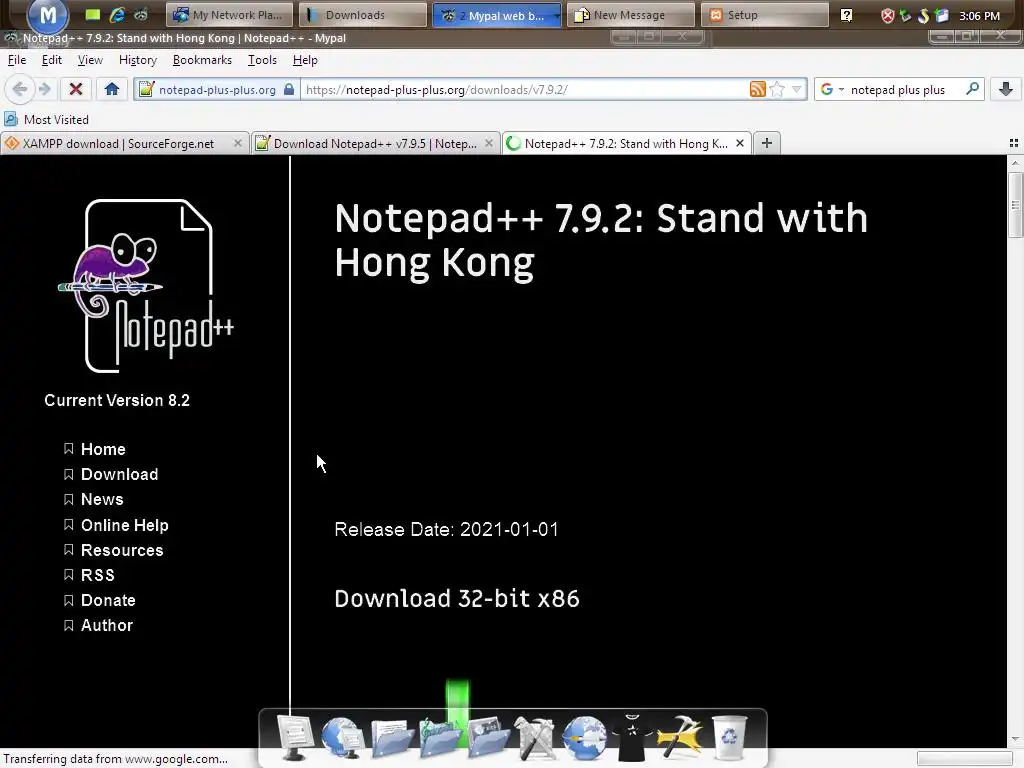
Task: Open the Tools menu
Action: coord(263,60)
